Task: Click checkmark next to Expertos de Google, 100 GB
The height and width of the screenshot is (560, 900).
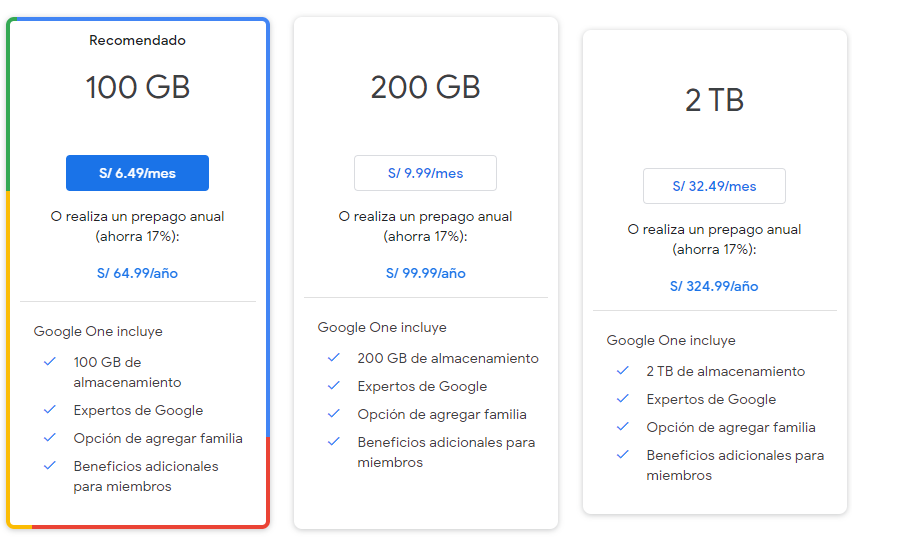Action: [50, 410]
